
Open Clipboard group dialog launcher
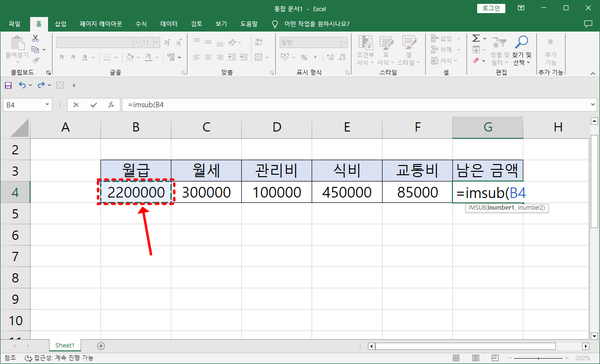click(49, 72)
